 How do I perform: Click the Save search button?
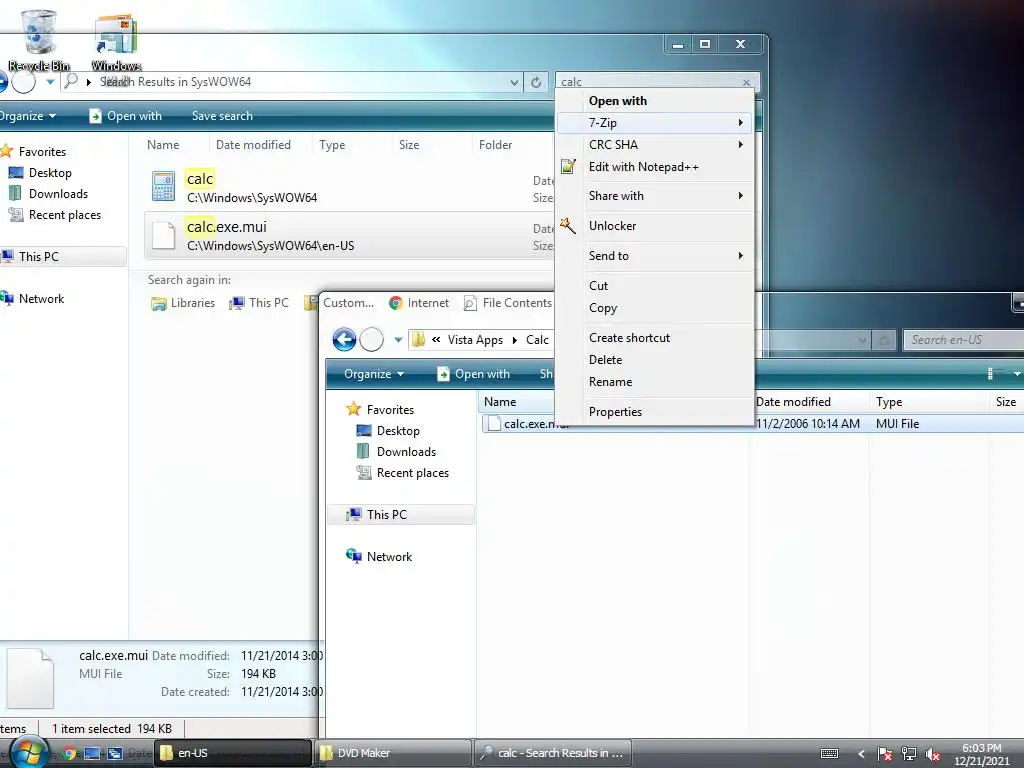(x=222, y=116)
